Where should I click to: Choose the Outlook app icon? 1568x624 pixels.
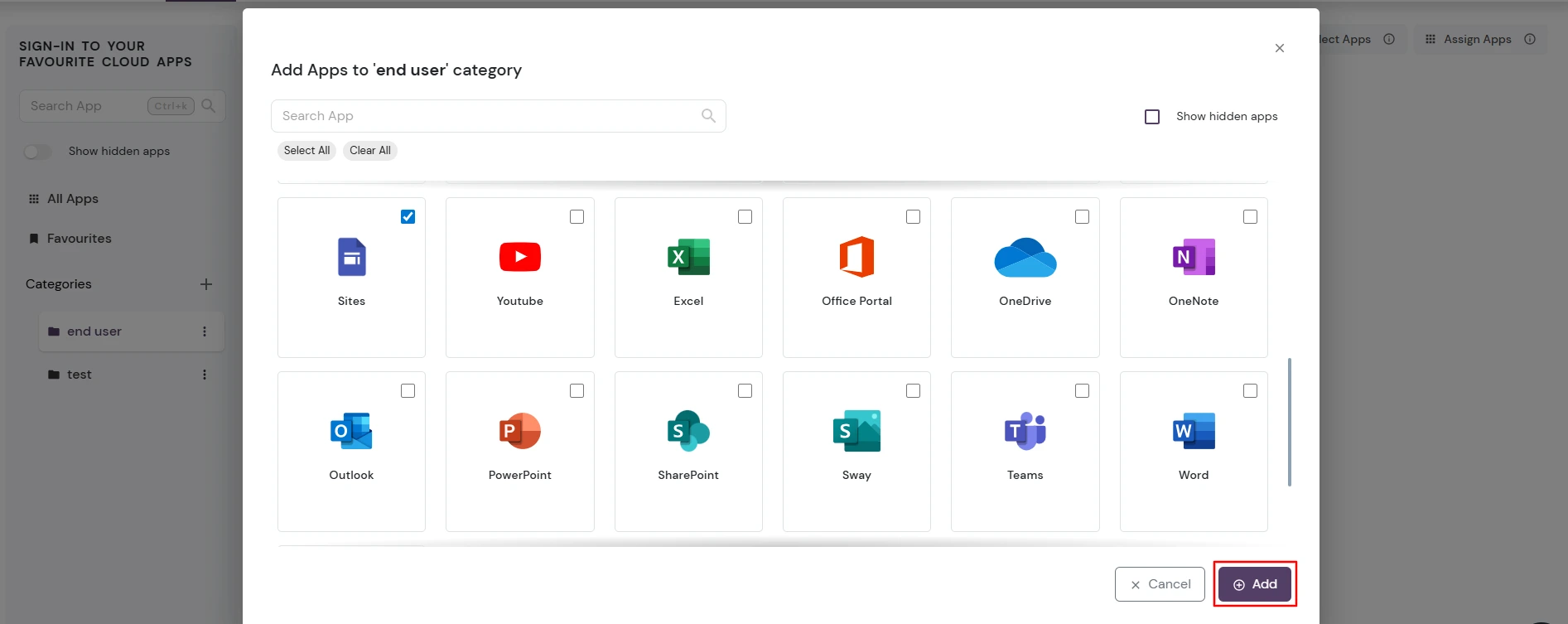351,431
